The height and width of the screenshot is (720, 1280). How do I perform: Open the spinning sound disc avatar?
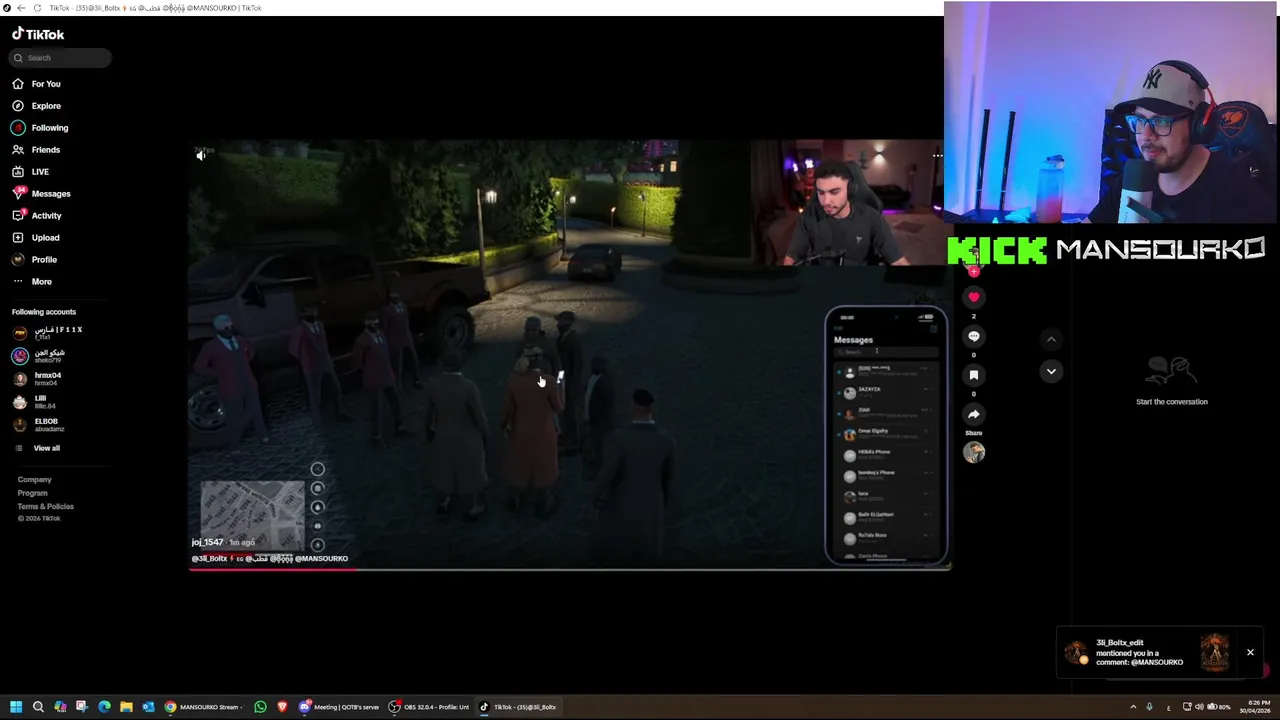pyautogui.click(x=974, y=452)
